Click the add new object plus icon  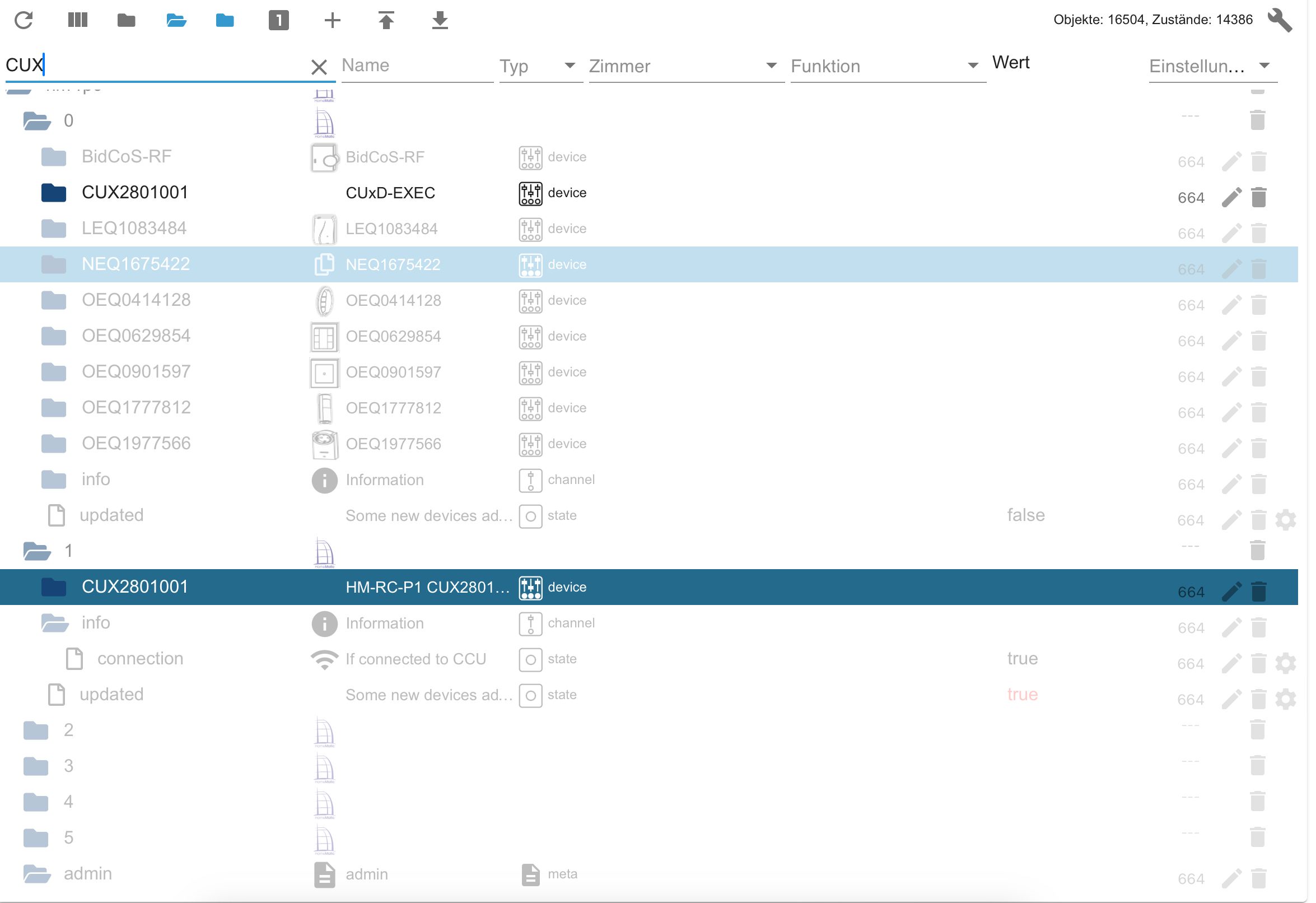tap(333, 20)
